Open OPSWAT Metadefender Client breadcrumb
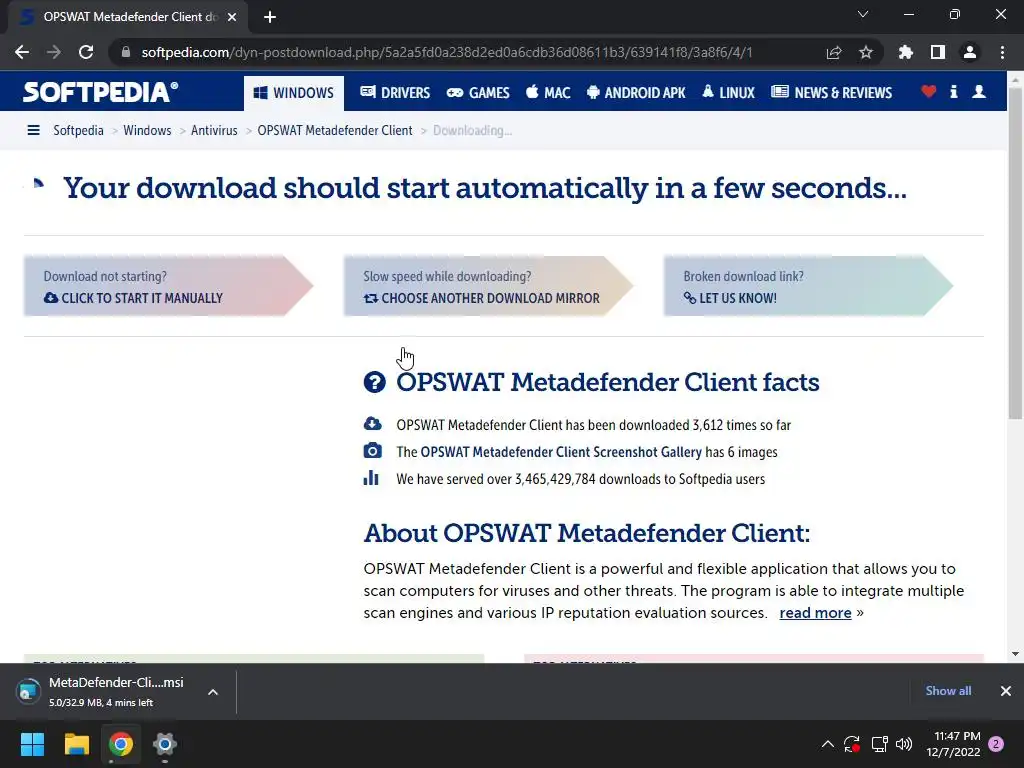Viewport: 1024px width, 768px height. 334,131
